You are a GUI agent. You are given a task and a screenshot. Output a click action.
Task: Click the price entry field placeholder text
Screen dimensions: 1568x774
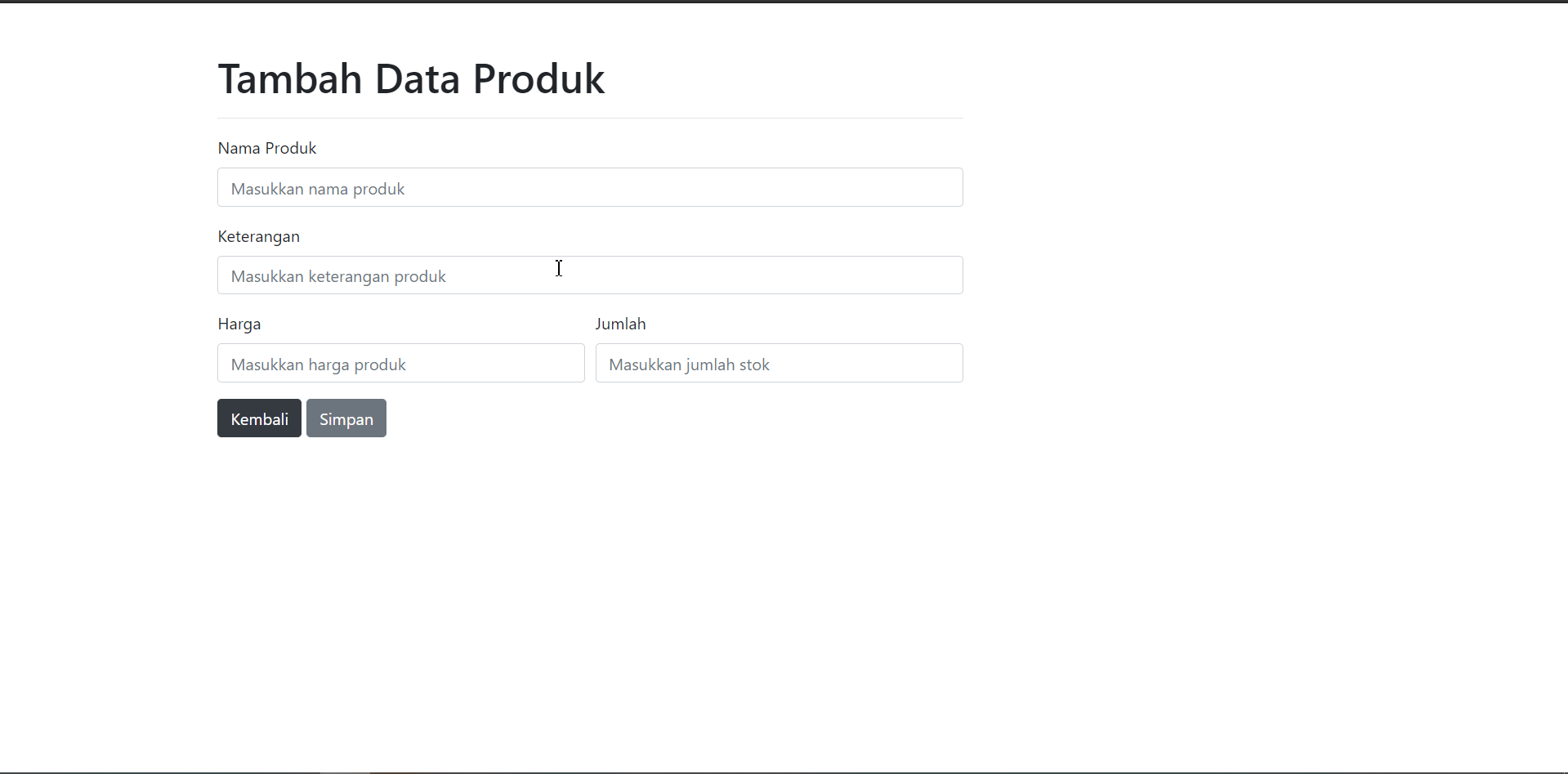point(318,364)
